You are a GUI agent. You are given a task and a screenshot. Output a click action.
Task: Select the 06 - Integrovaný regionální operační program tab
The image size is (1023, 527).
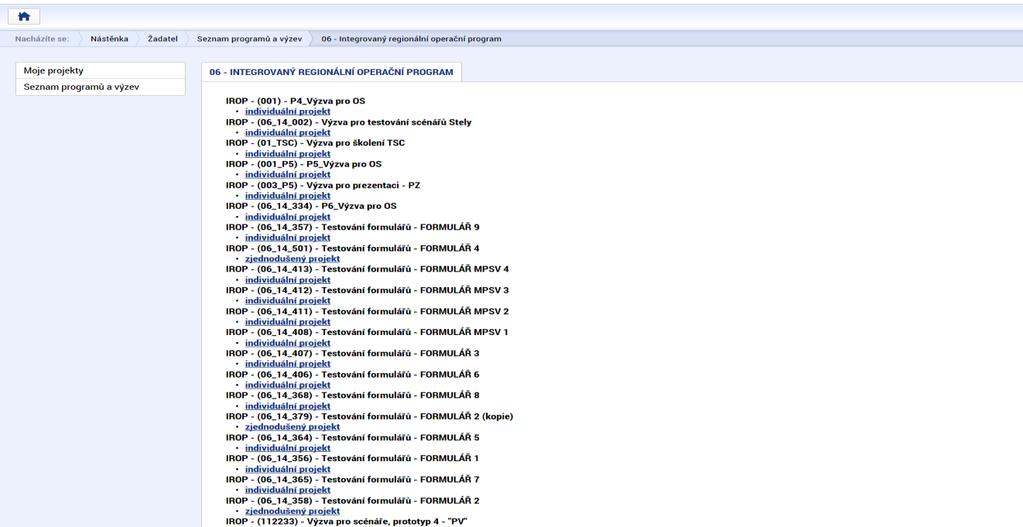point(331,72)
